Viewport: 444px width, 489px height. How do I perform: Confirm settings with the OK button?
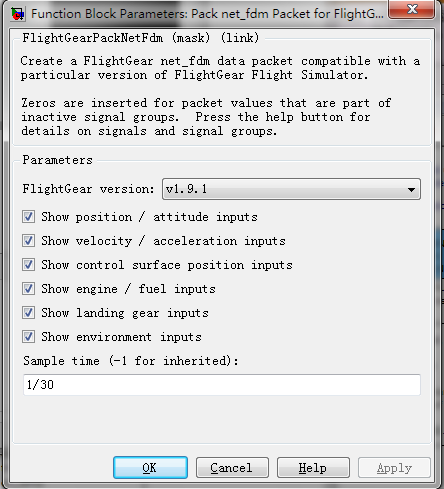(x=150, y=468)
